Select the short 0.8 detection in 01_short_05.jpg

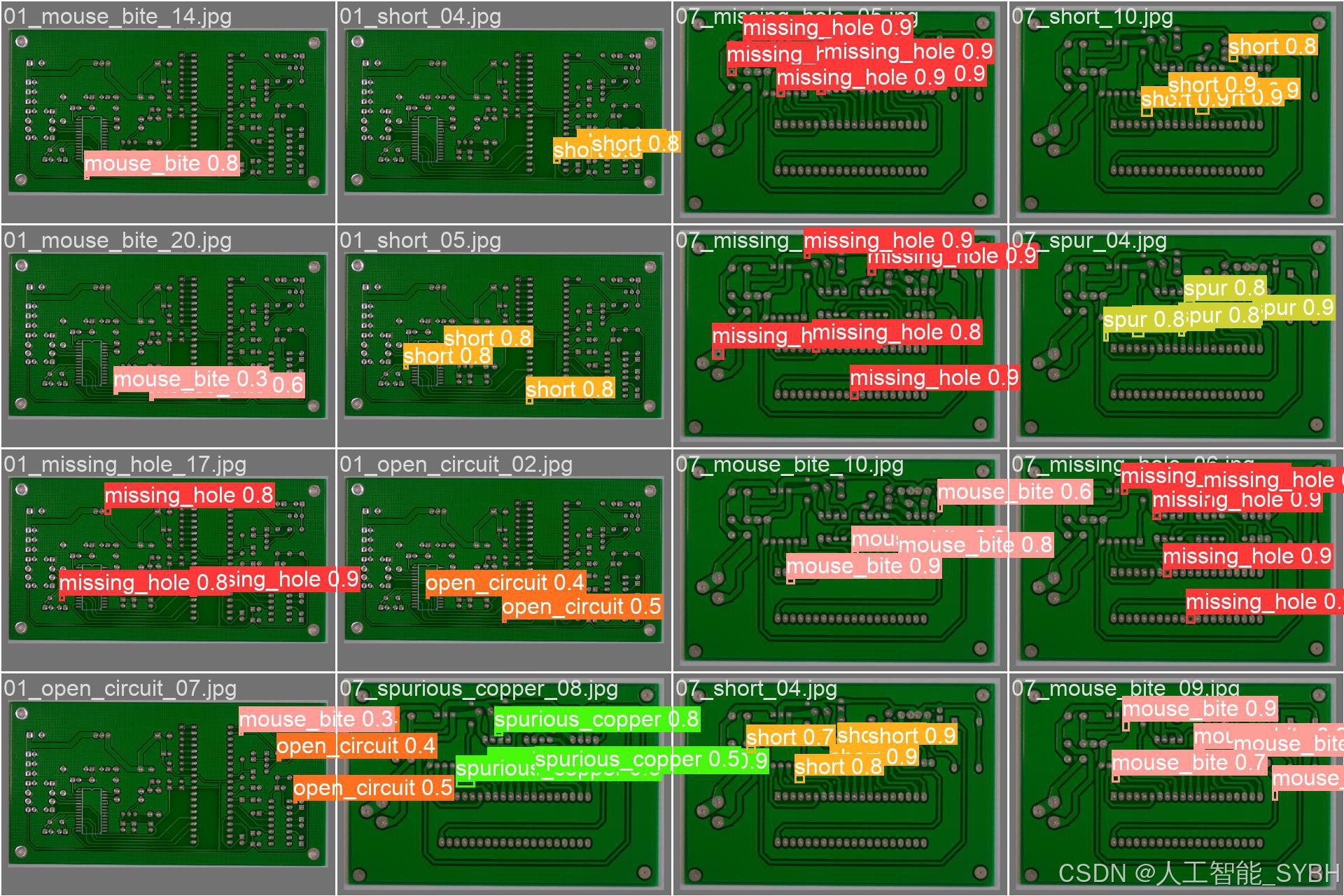tap(489, 338)
